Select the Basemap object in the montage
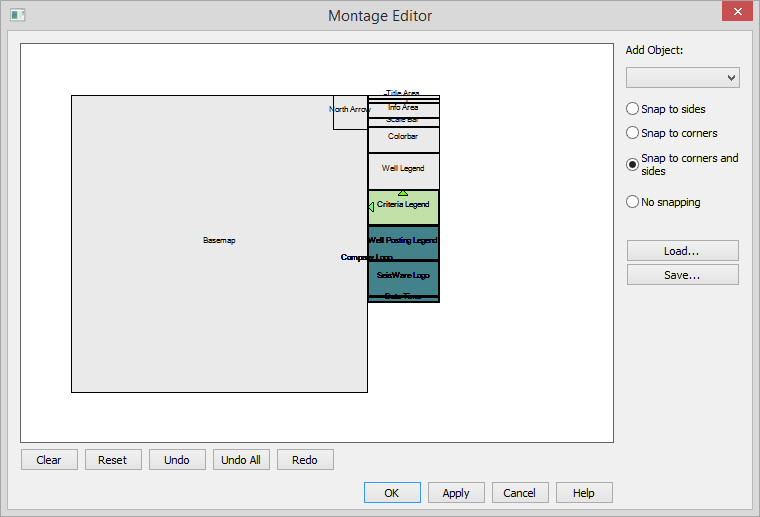The image size is (760, 517). pyautogui.click(x=219, y=241)
